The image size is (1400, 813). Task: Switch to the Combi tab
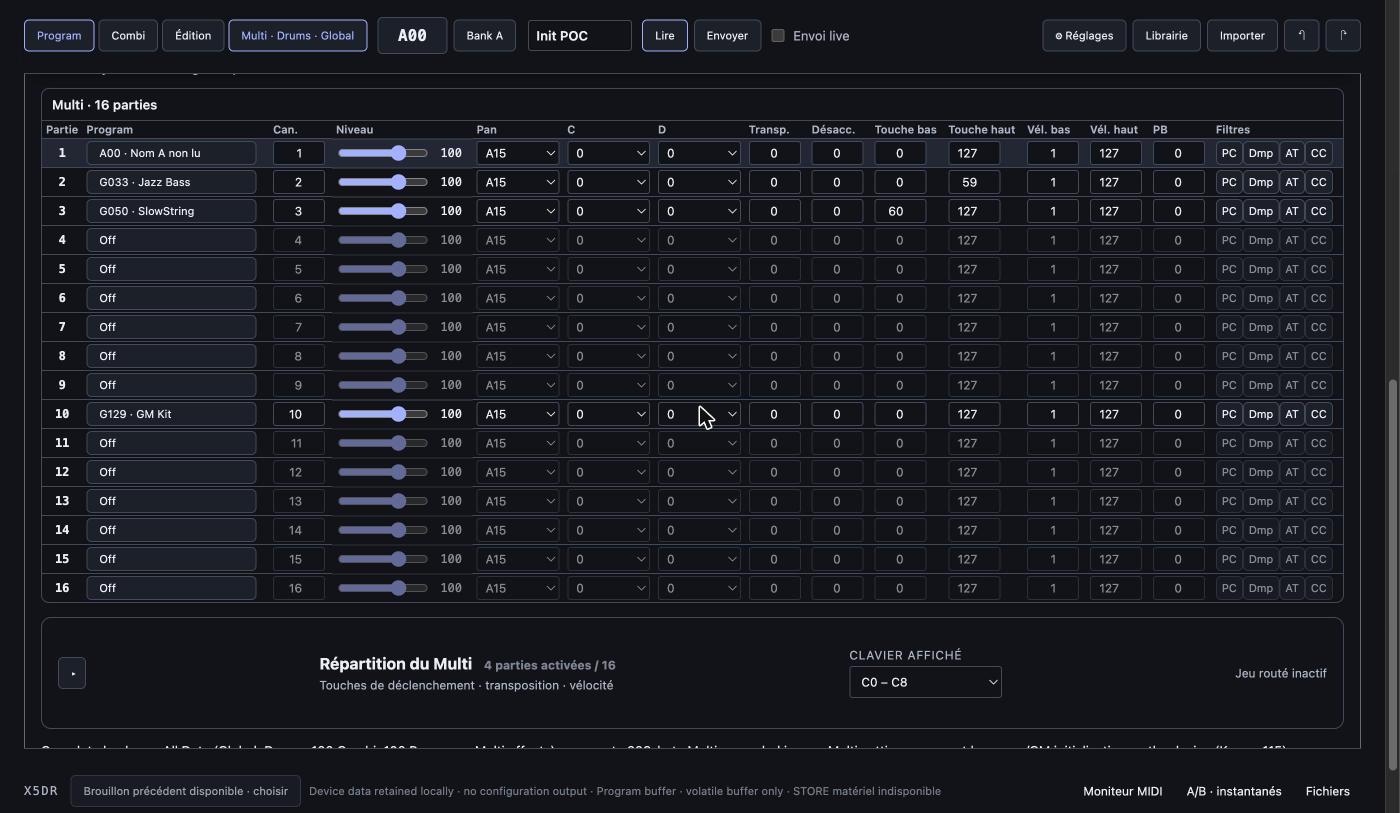(x=128, y=36)
